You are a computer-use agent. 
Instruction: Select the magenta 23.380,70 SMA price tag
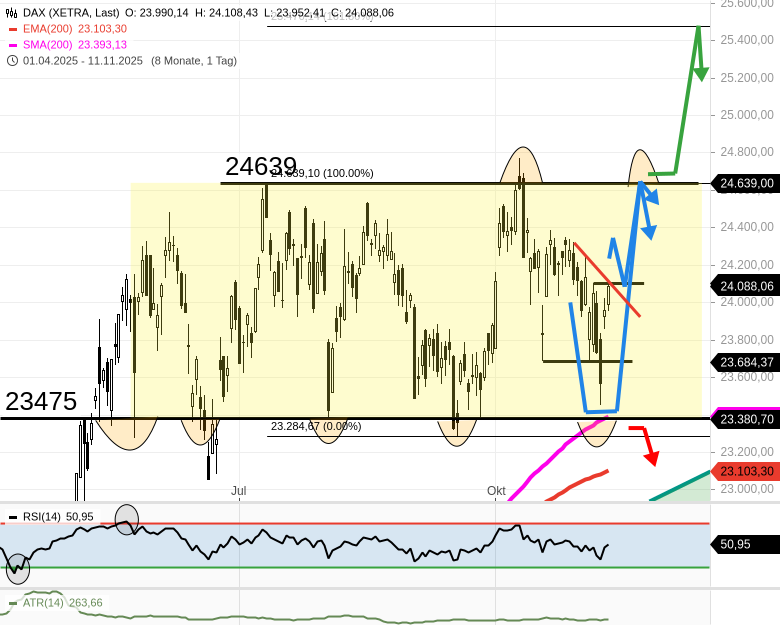coord(746,419)
